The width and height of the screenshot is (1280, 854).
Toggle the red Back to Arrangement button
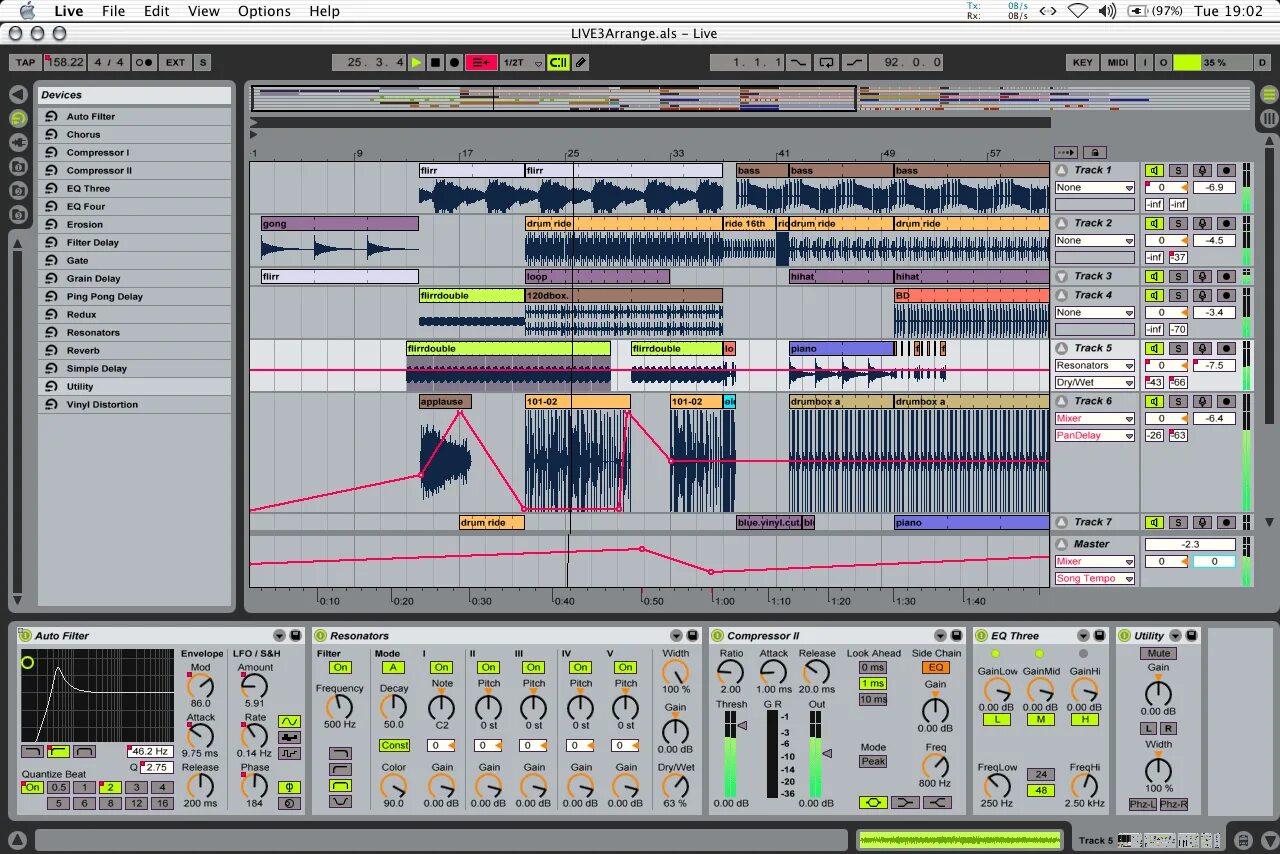(x=481, y=62)
